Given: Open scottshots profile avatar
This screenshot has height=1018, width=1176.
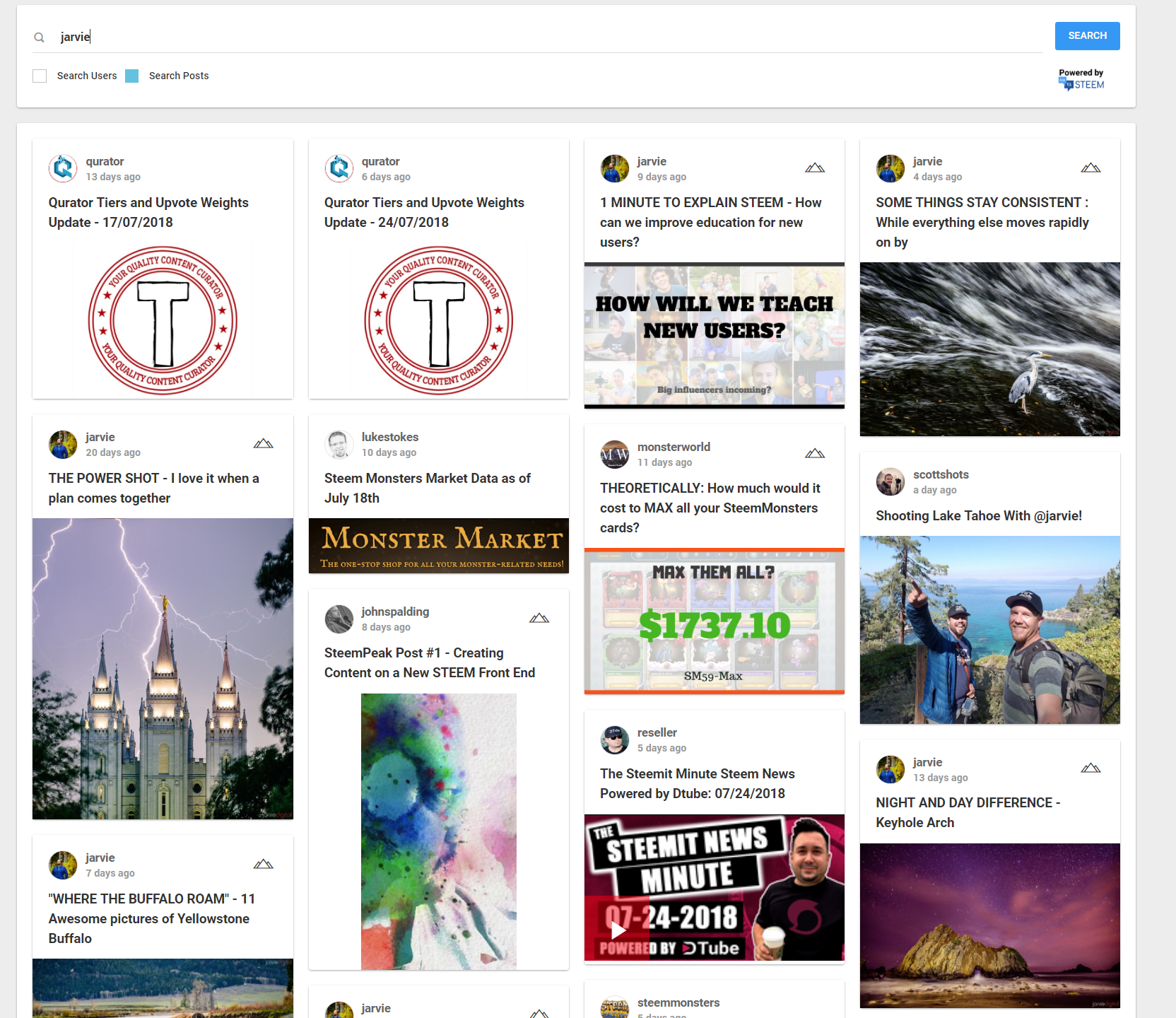Looking at the screenshot, I should coord(890,481).
